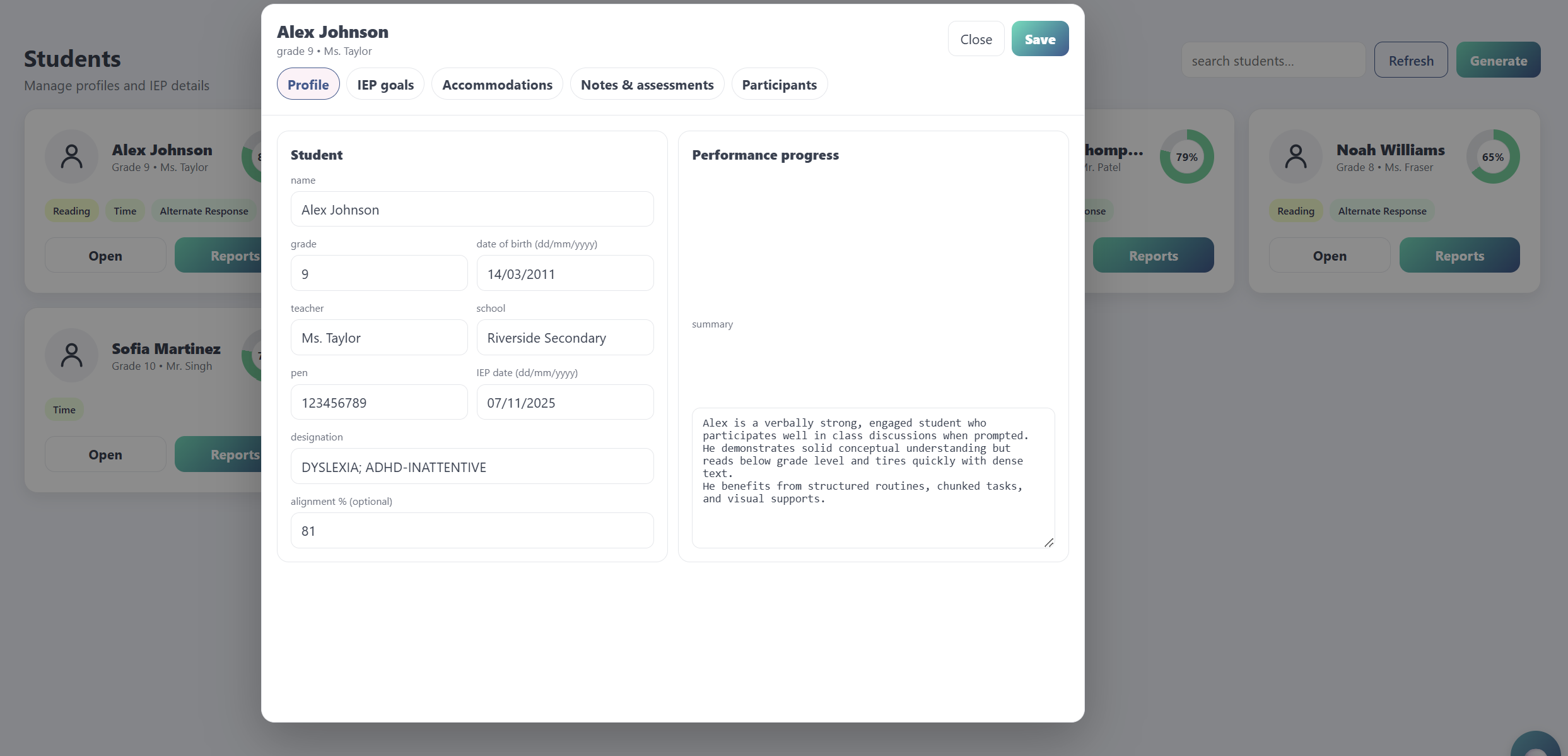Click Noah Williams' 65% progress ring
This screenshot has width=1568, height=756.
(x=1492, y=157)
